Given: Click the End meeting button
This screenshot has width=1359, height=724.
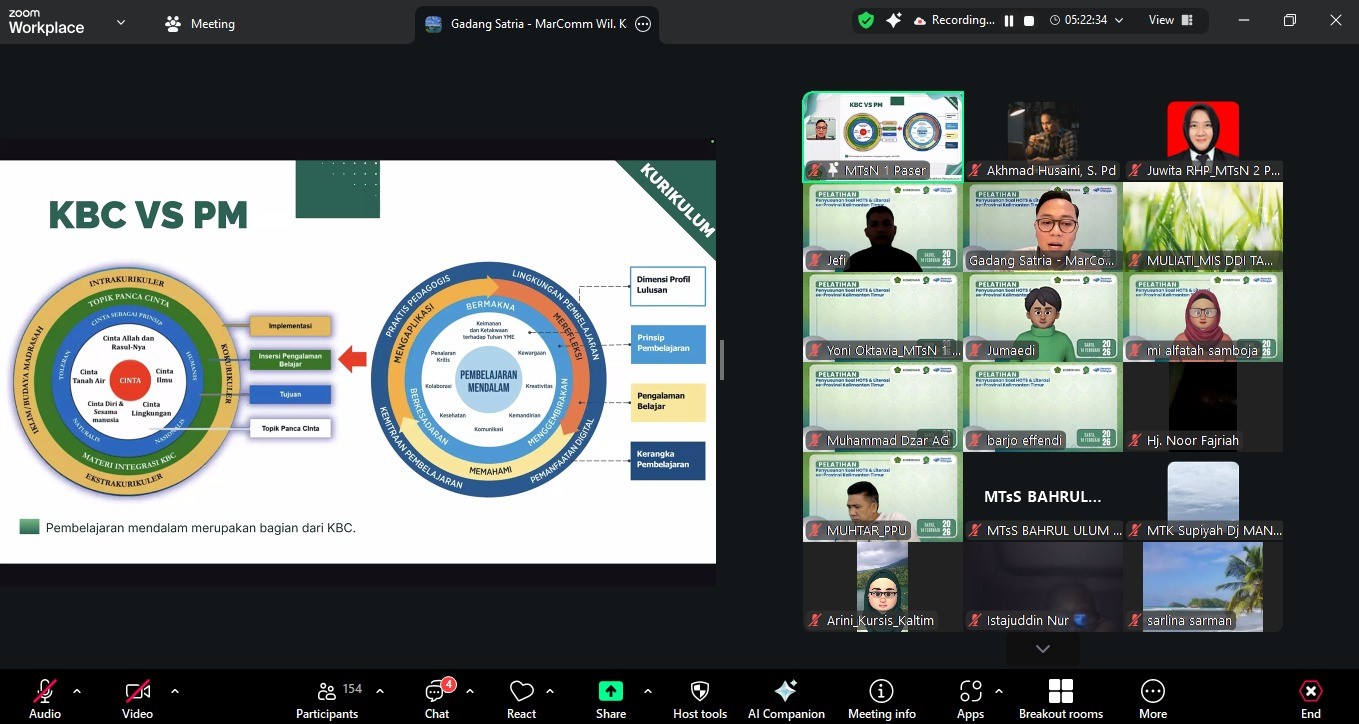Looking at the screenshot, I should [1310, 698].
